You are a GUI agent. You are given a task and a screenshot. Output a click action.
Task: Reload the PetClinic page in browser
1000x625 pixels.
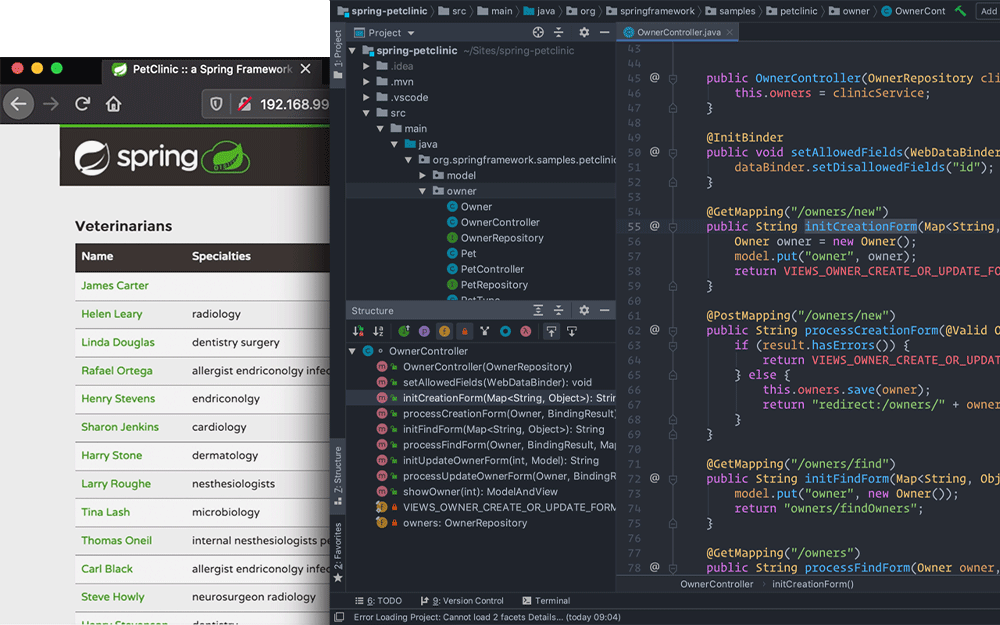pyautogui.click(x=83, y=103)
